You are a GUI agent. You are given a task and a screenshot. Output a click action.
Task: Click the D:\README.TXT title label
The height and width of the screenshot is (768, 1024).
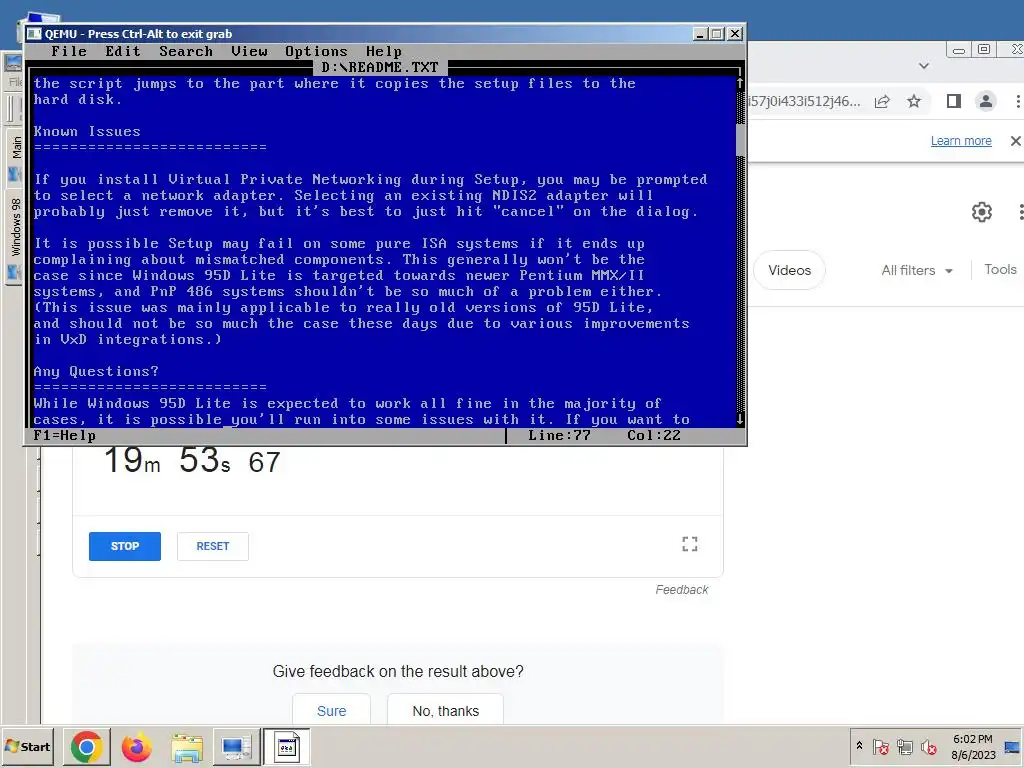click(380, 67)
